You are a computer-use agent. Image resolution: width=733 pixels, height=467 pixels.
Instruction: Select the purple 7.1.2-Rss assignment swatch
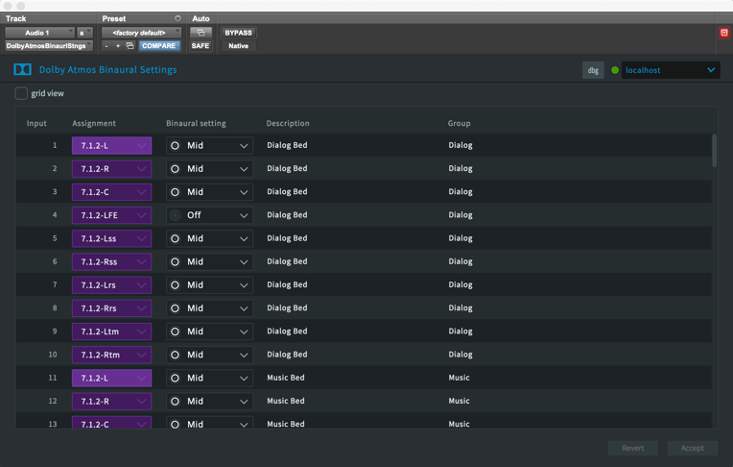click(x=112, y=262)
